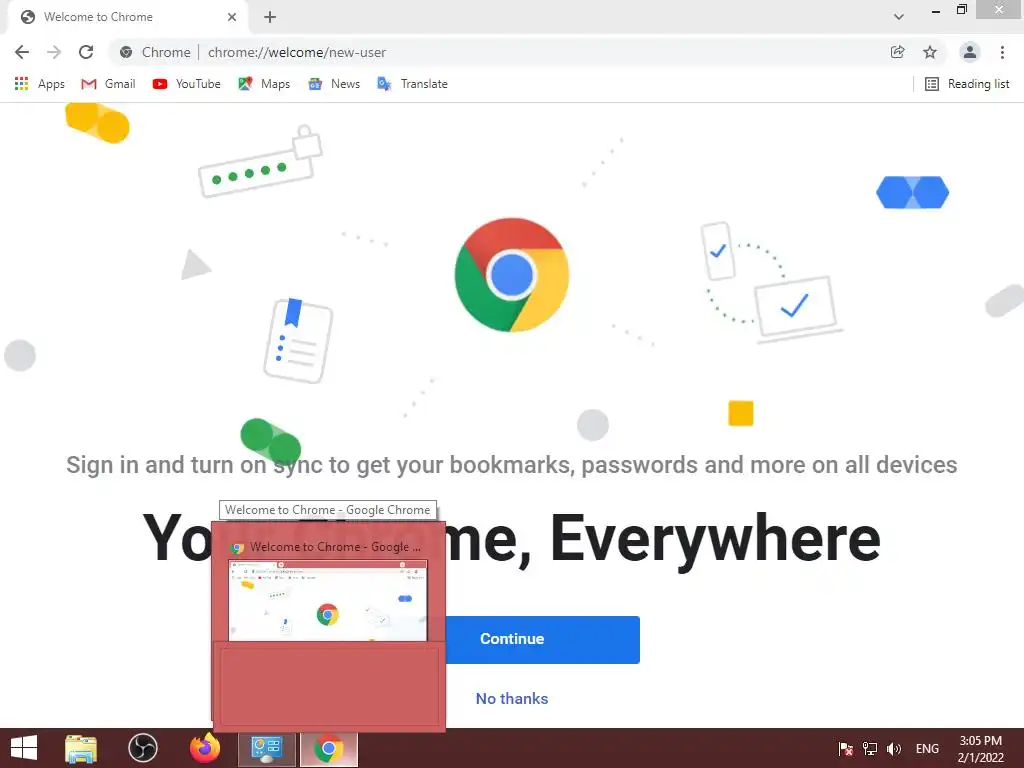Switch input language via ENG
The image size is (1024, 768).
[927, 749]
